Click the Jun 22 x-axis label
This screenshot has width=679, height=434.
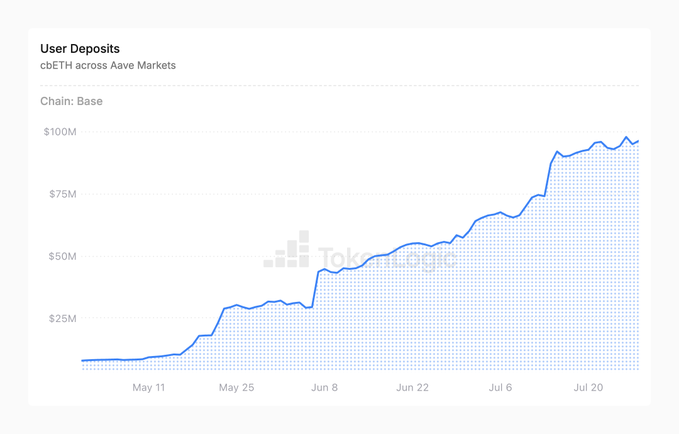pos(412,387)
